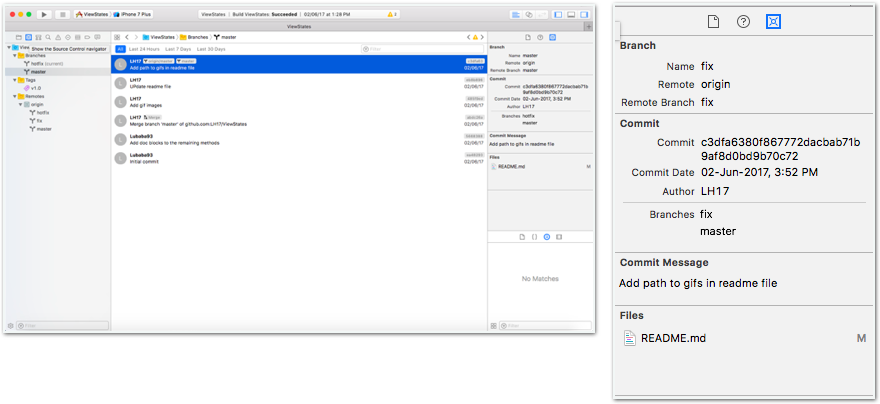Image resolution: width=880 pixels, height=404 pixels.
Task: Select the 'Intial commit' row
Action: pyautogui.click(x=299, y=158)
